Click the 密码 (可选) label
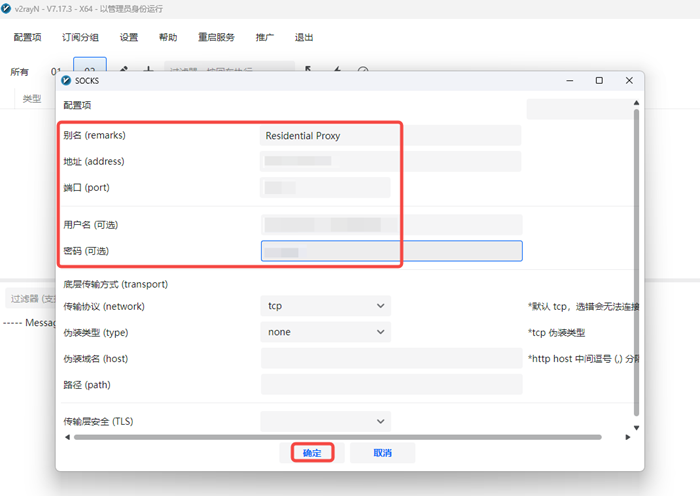Viewport: 700px width, 496px height. coord(86,251)
